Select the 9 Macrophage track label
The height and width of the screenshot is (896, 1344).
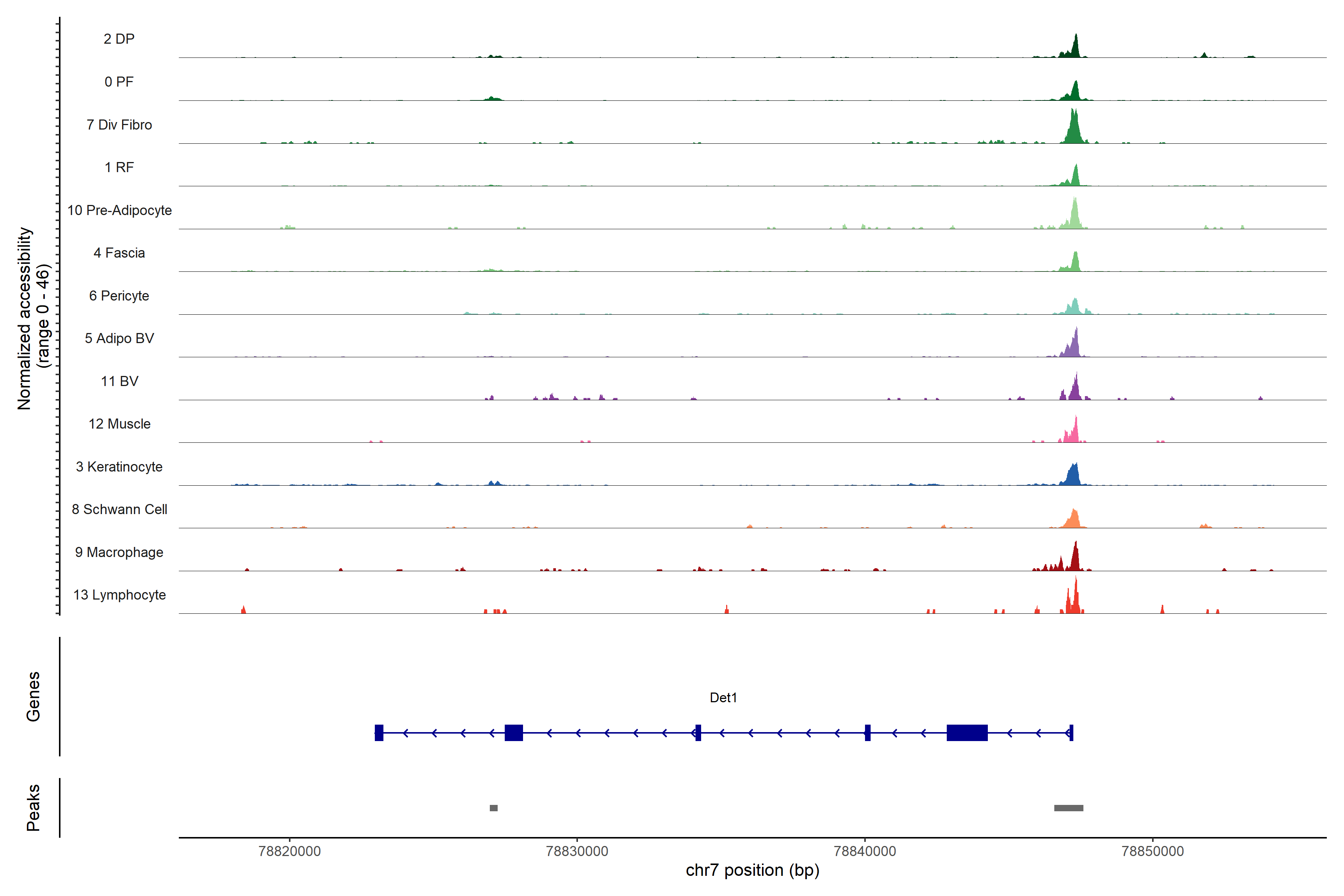pyautogui.click(x=119, y=552)
